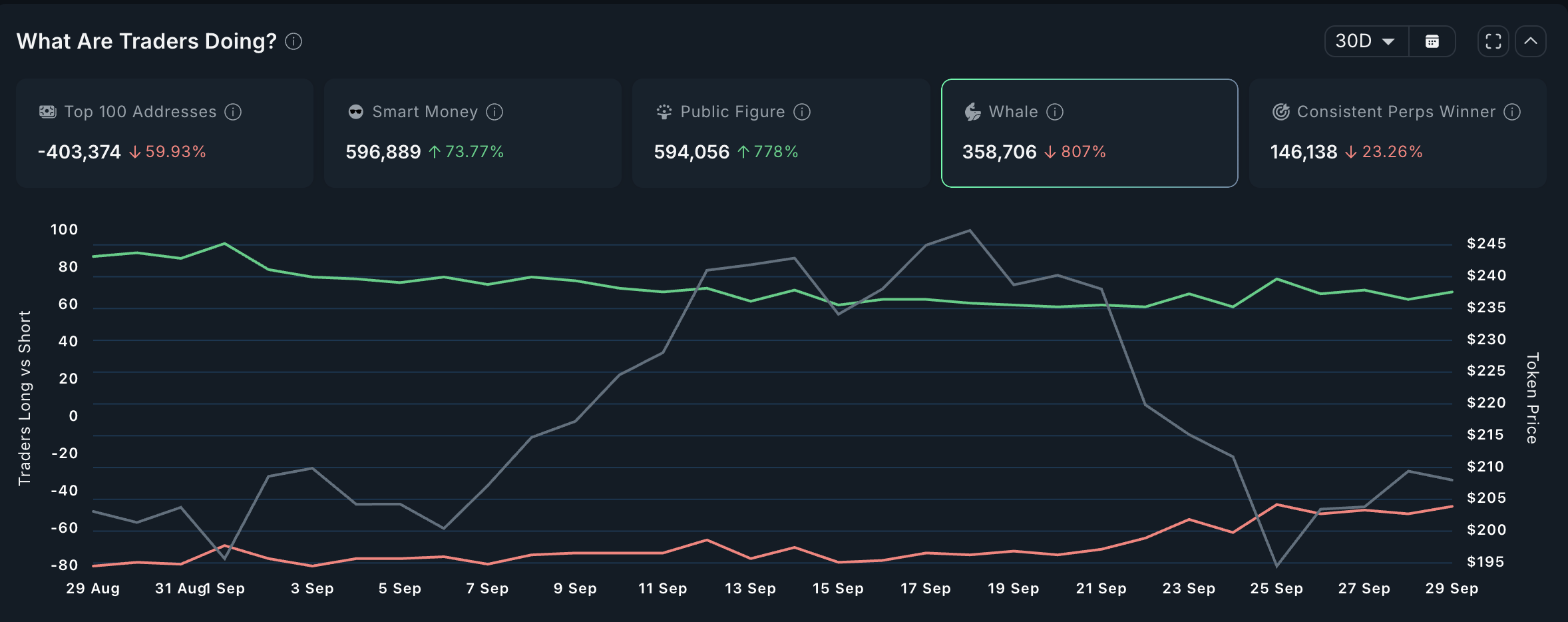Click the Smart Money info icon
The image size is (1568, 622).
494,112
